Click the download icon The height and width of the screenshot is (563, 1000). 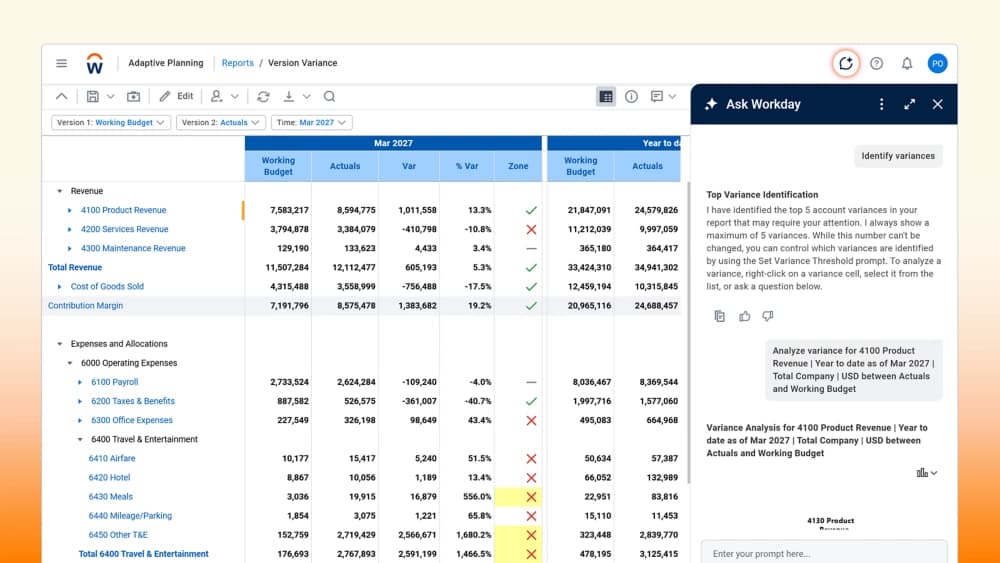[288, 96]
